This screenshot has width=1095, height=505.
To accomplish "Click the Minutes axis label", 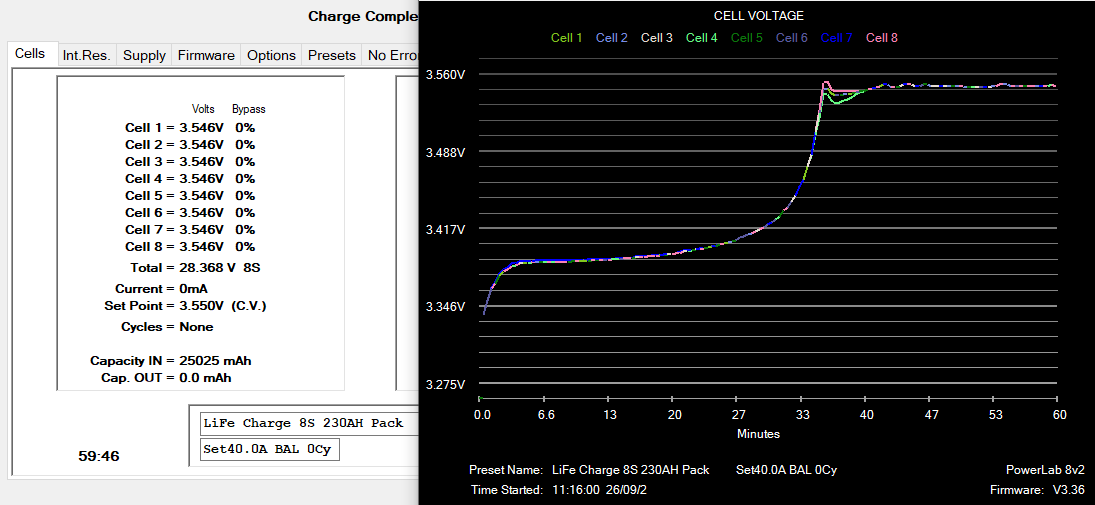I will click(x=758, y=434).
